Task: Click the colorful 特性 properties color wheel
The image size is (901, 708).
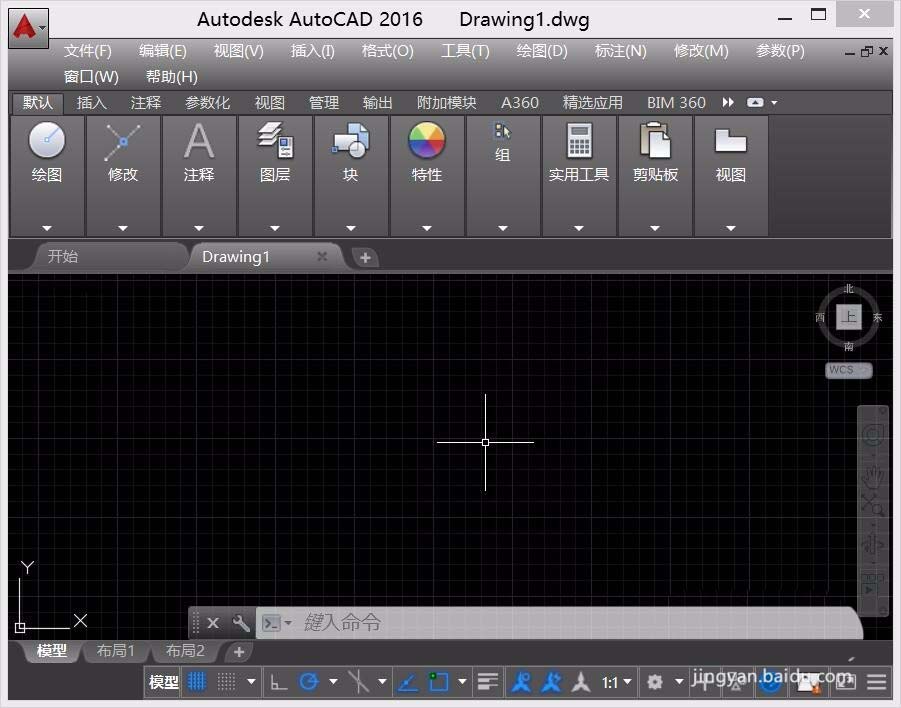Action: (x=427, y=141)
